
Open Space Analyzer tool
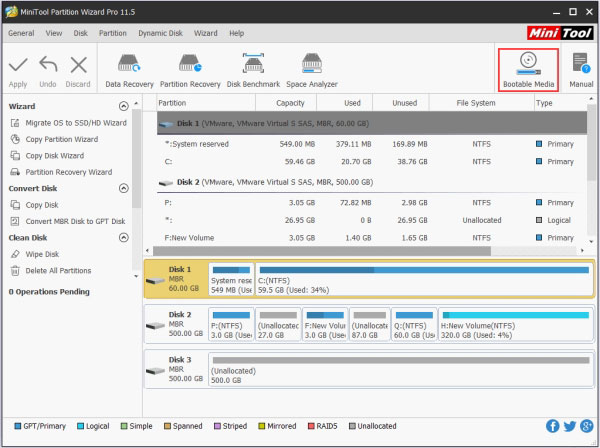pyautogui.click(x=311, y=71)
